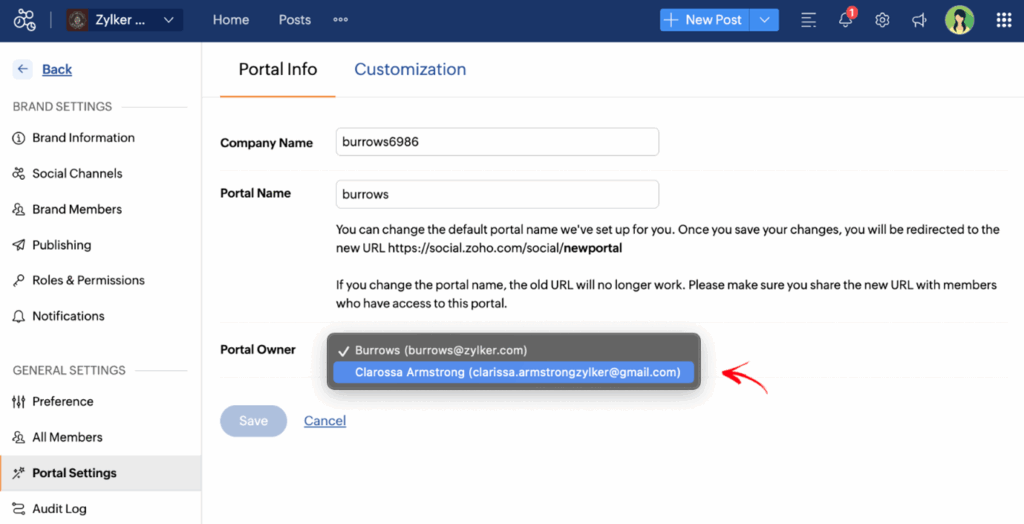Open the notifications bell icon
Screen dimensions: 1024x524
click(x=845, y=21)
